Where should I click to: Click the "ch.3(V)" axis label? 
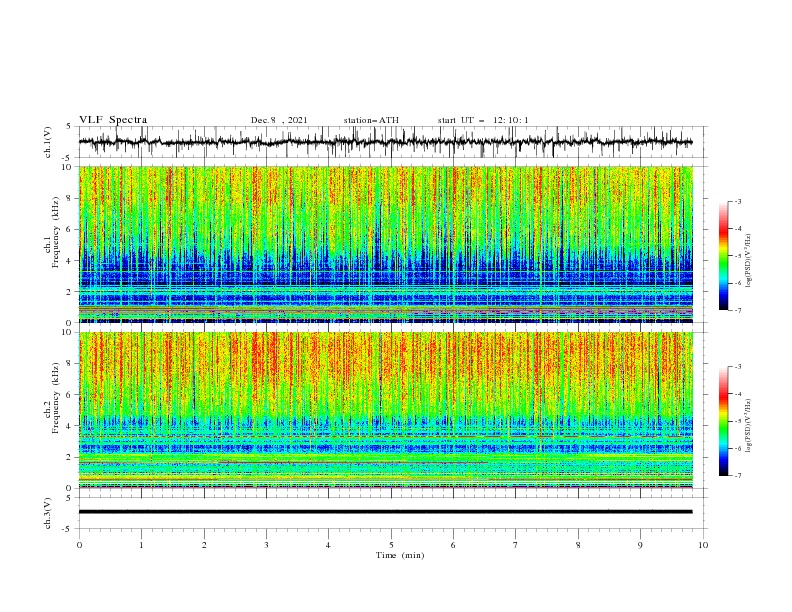tap(48, 513)
